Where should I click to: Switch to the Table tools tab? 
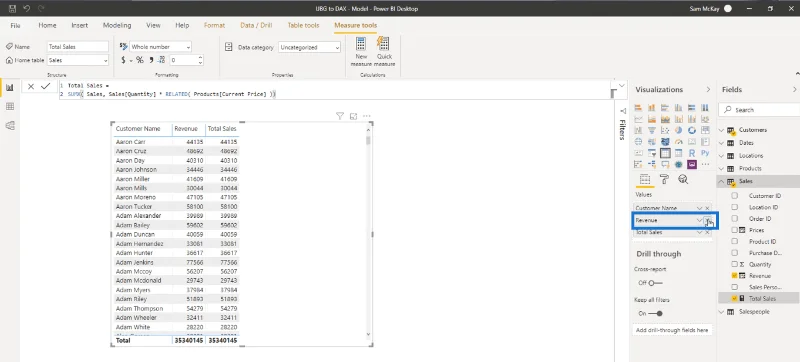(x=303, y=25)
